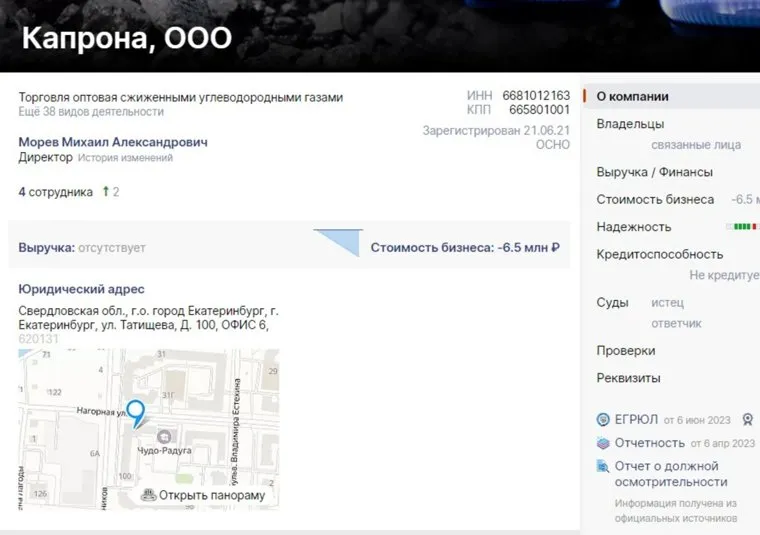
Task: Click the green employee growth arrow
Action: (x=105, y=191)
